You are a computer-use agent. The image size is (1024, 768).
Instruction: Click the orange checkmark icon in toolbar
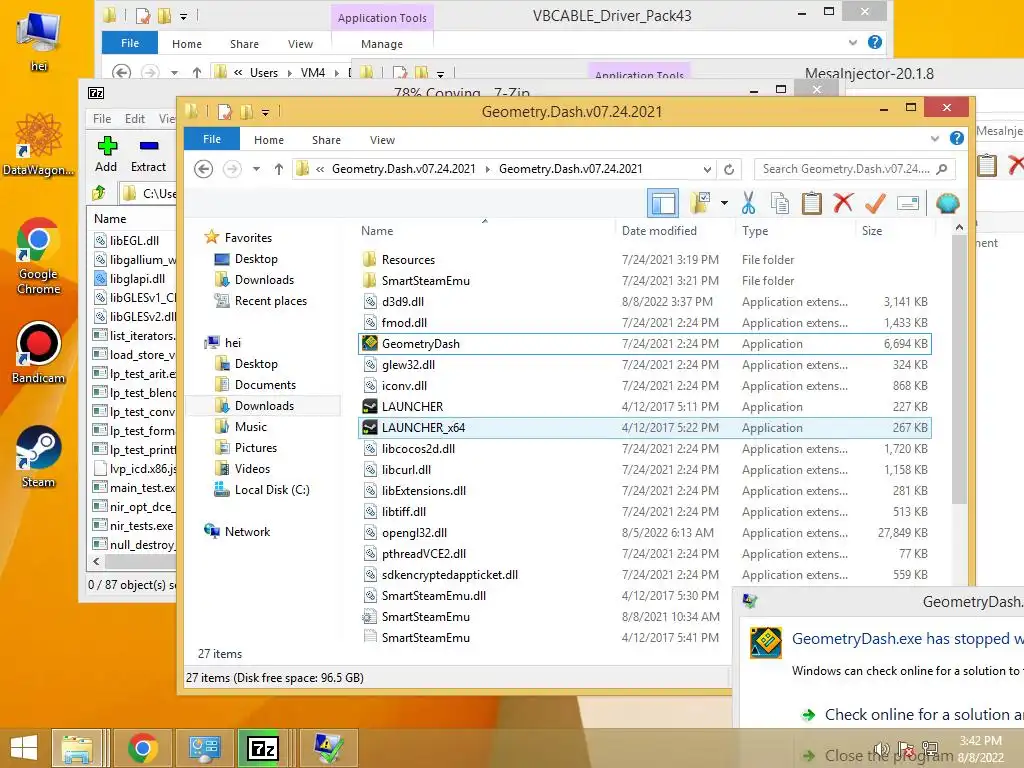(875, 203)
